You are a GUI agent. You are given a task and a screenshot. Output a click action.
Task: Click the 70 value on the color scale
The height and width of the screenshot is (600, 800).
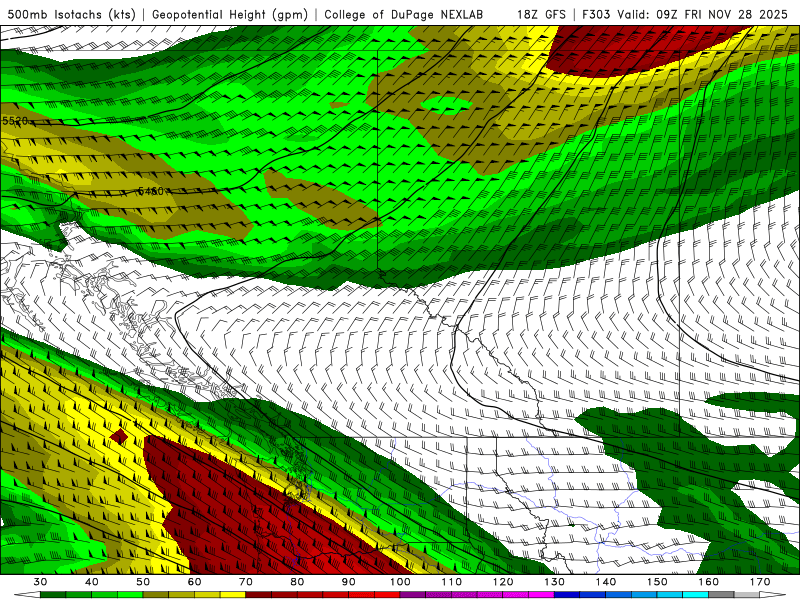coord(246,582)
